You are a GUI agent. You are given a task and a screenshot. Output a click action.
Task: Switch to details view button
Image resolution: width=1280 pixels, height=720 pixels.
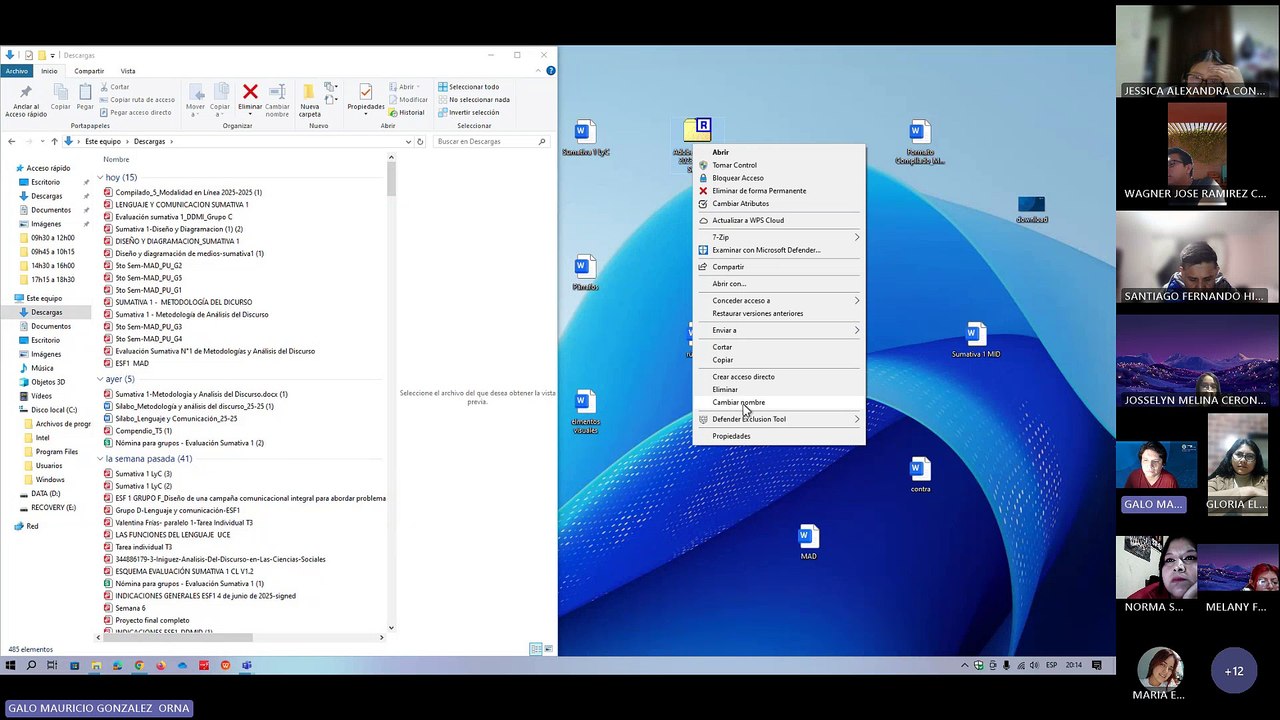pos(536,649)
